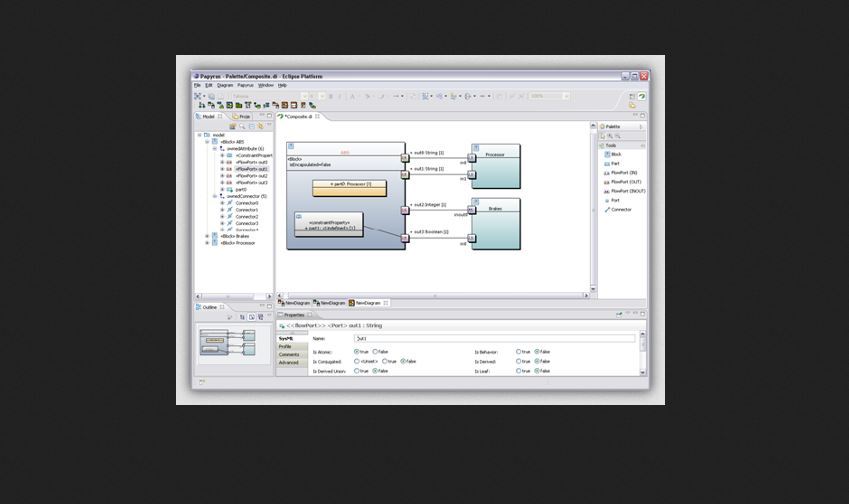Expand the Block Processor tree node
The height and width of the screenshot is (504, 849).
click(207, 243)
